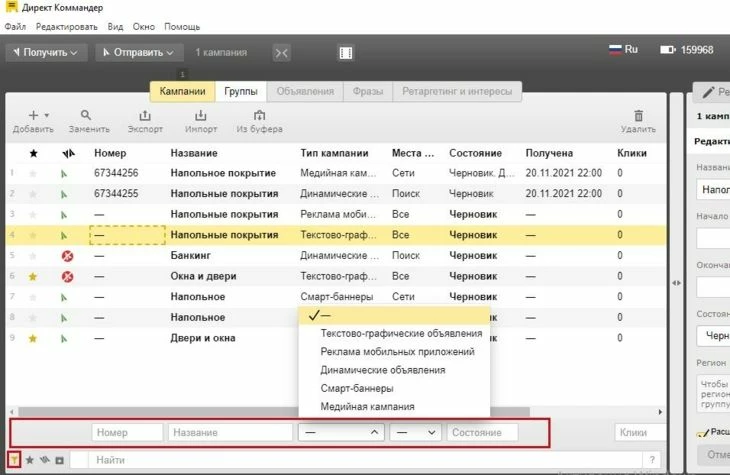This screenshot has height=475, width=730.
Task: Click the Состояние filter field
Action: point(482,433)
